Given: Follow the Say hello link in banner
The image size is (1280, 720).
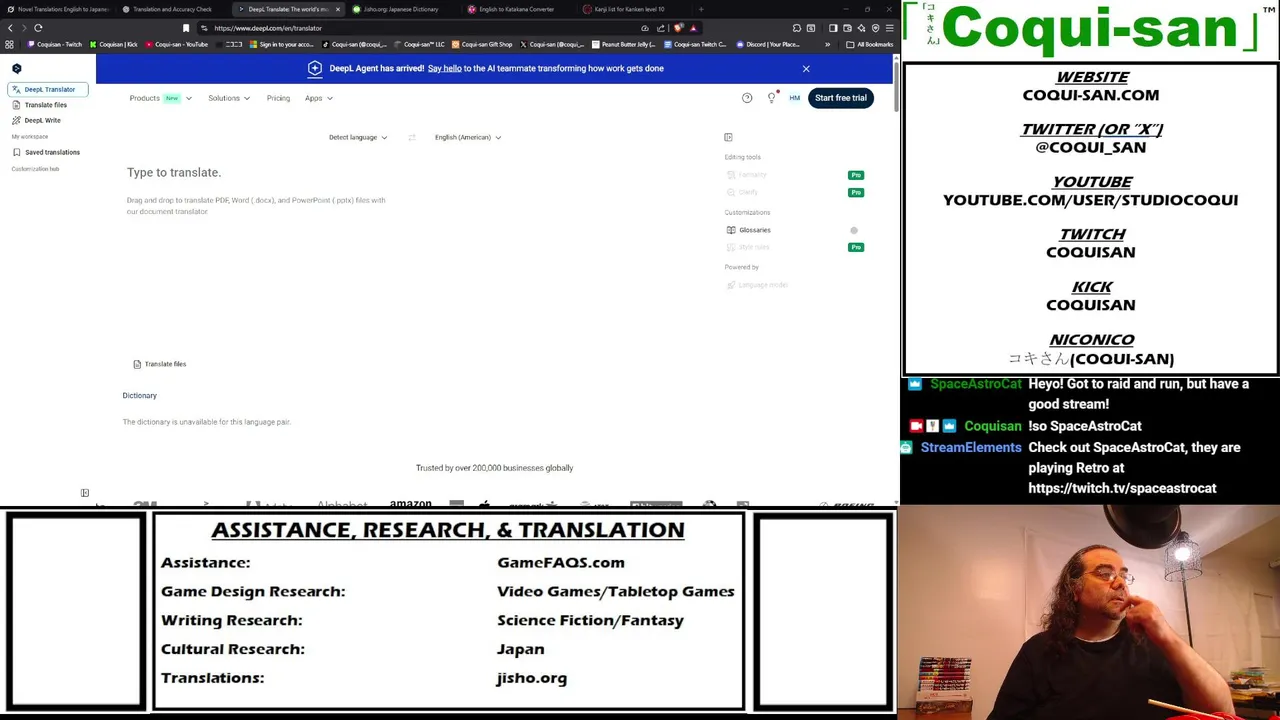Looking at the screenshot, I should pos(444,68).
